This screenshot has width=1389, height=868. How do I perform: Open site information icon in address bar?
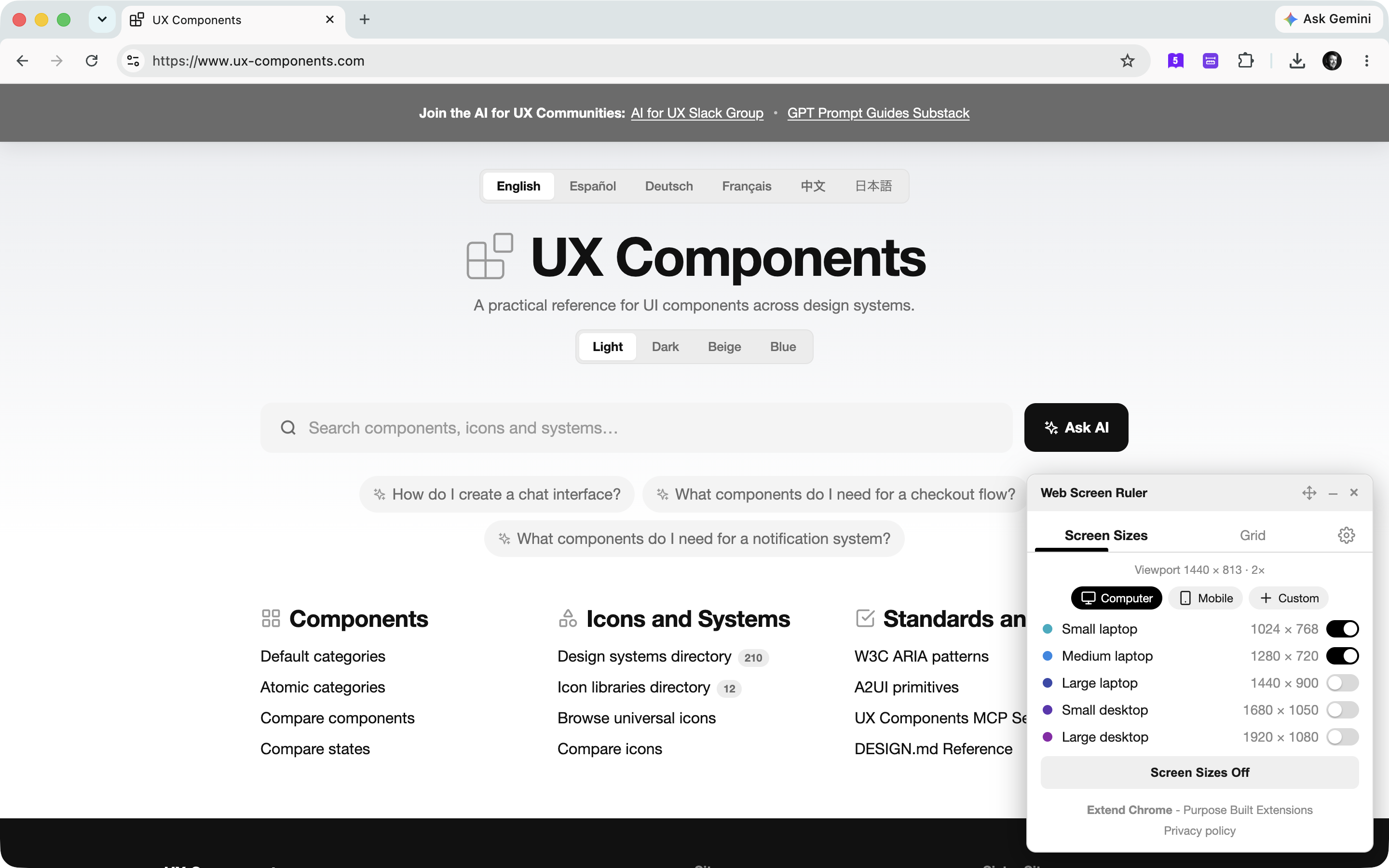(x=133, y=61)
